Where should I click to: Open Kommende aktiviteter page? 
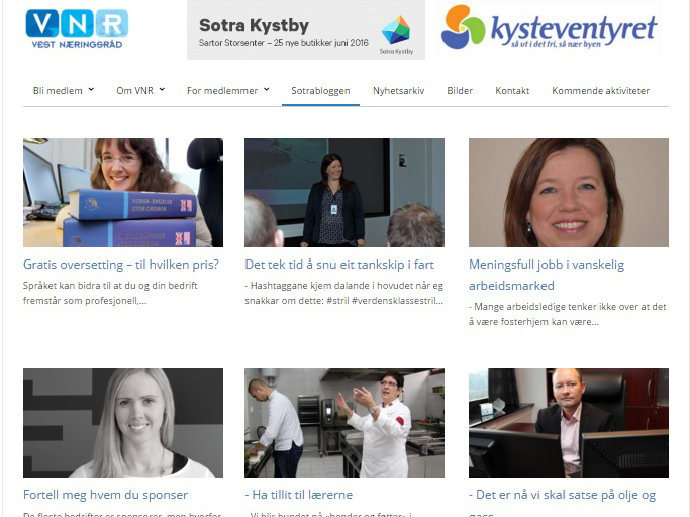click(x=601, y=91)
